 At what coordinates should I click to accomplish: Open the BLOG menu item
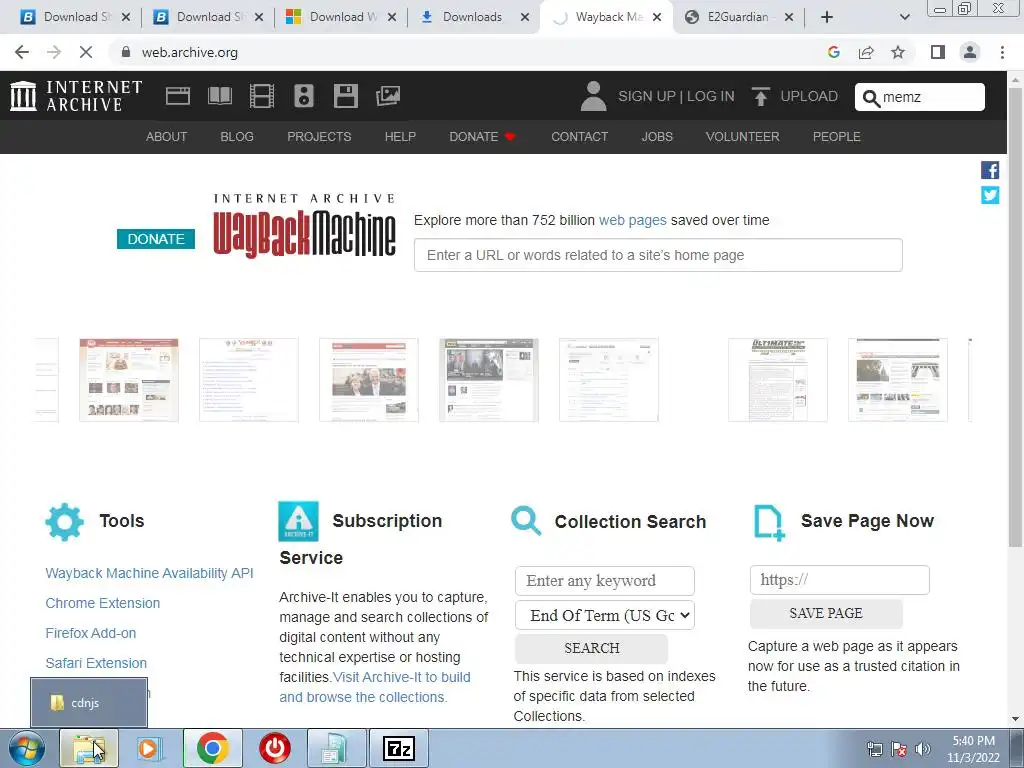[x=237, y=136]
